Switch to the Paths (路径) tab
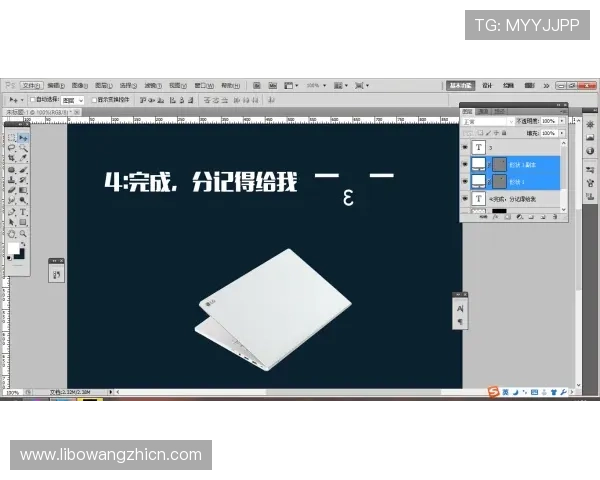 pyautogui.click(x=499, y=111)
